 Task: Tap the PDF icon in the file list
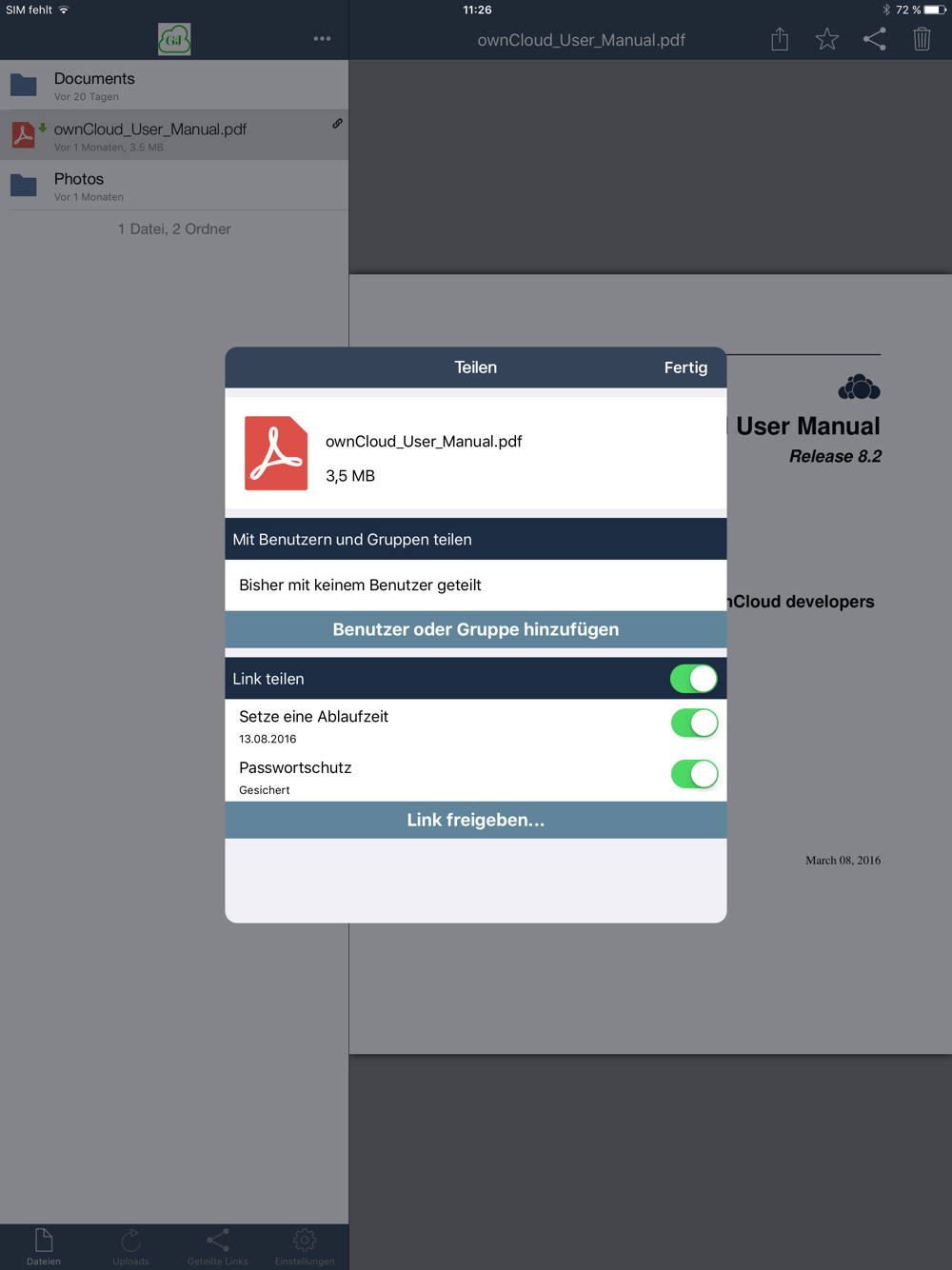click(24, 135)
